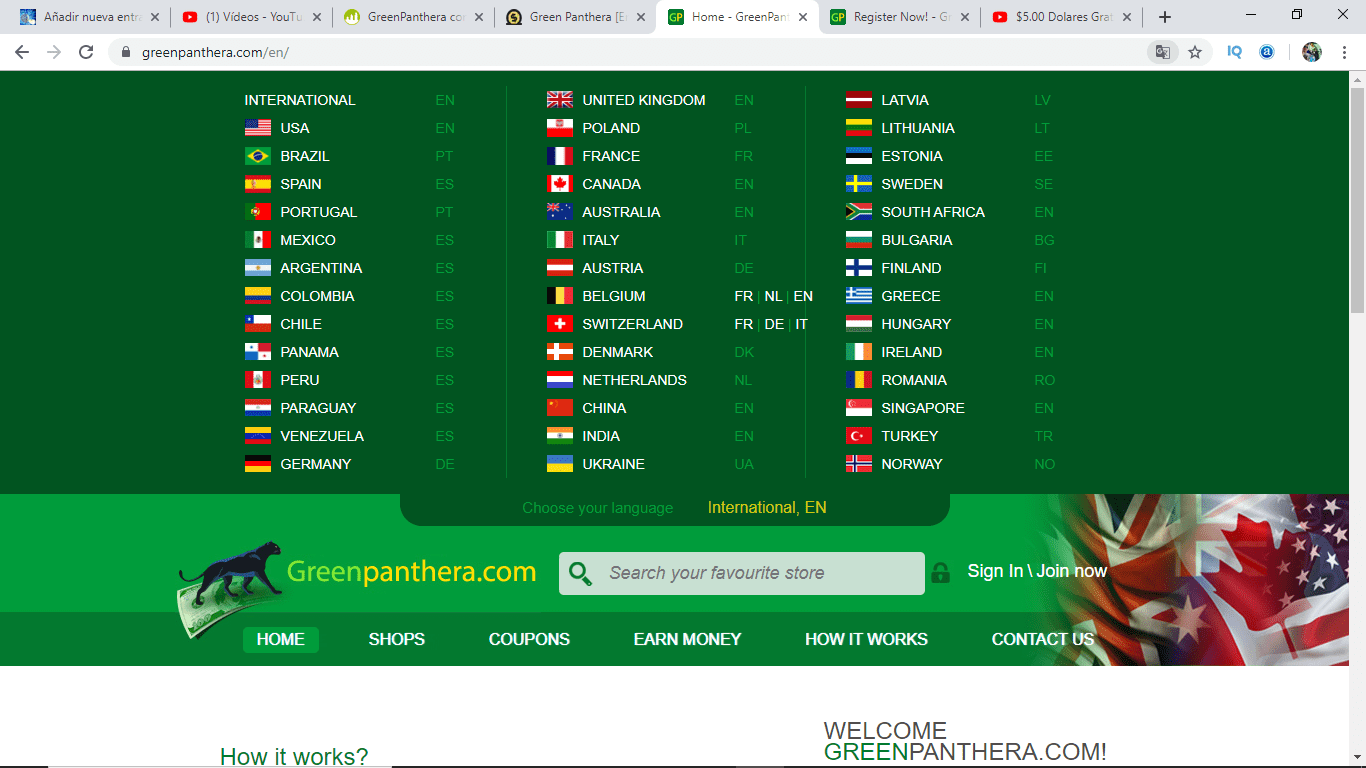Click the Venezuela ES language code
The width and height of the screenshot is (1366, 768).
(444, 436)
